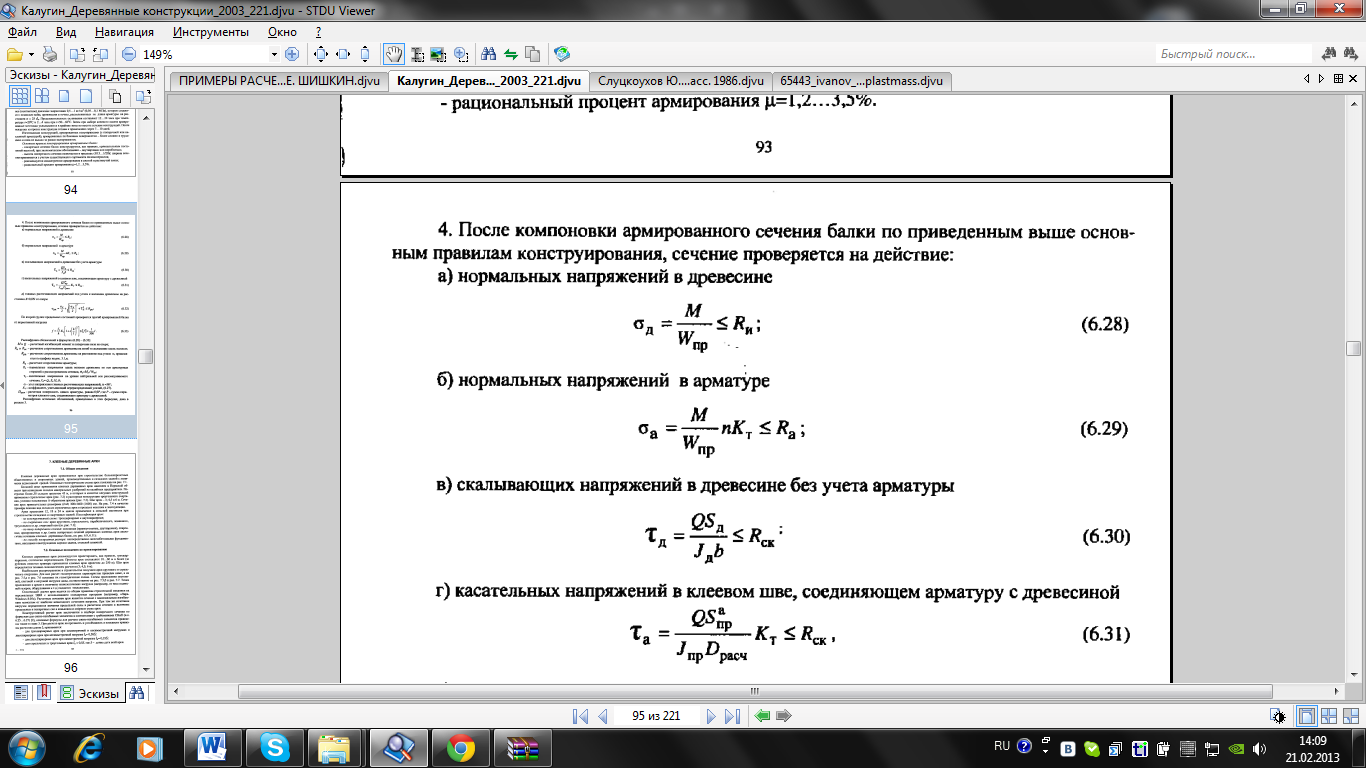Open the Файл menu
Screen dimensions: 1366x768
click(x=22, y=31)
